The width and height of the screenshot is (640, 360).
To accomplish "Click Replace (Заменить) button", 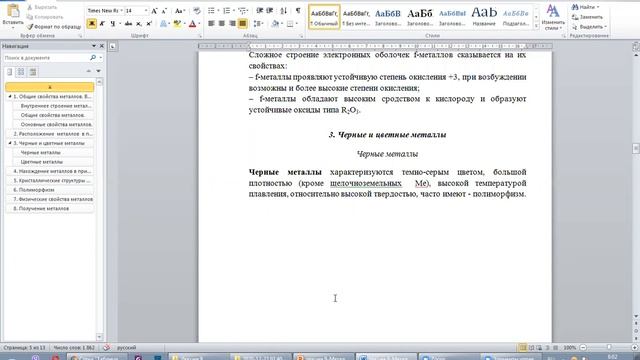I will tap(587, 17).
